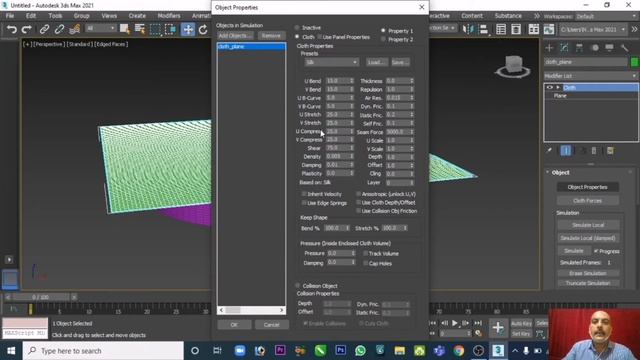Choose the Rectangular Selection Region tool
640x360 pixels.
[x=155, y=29]
